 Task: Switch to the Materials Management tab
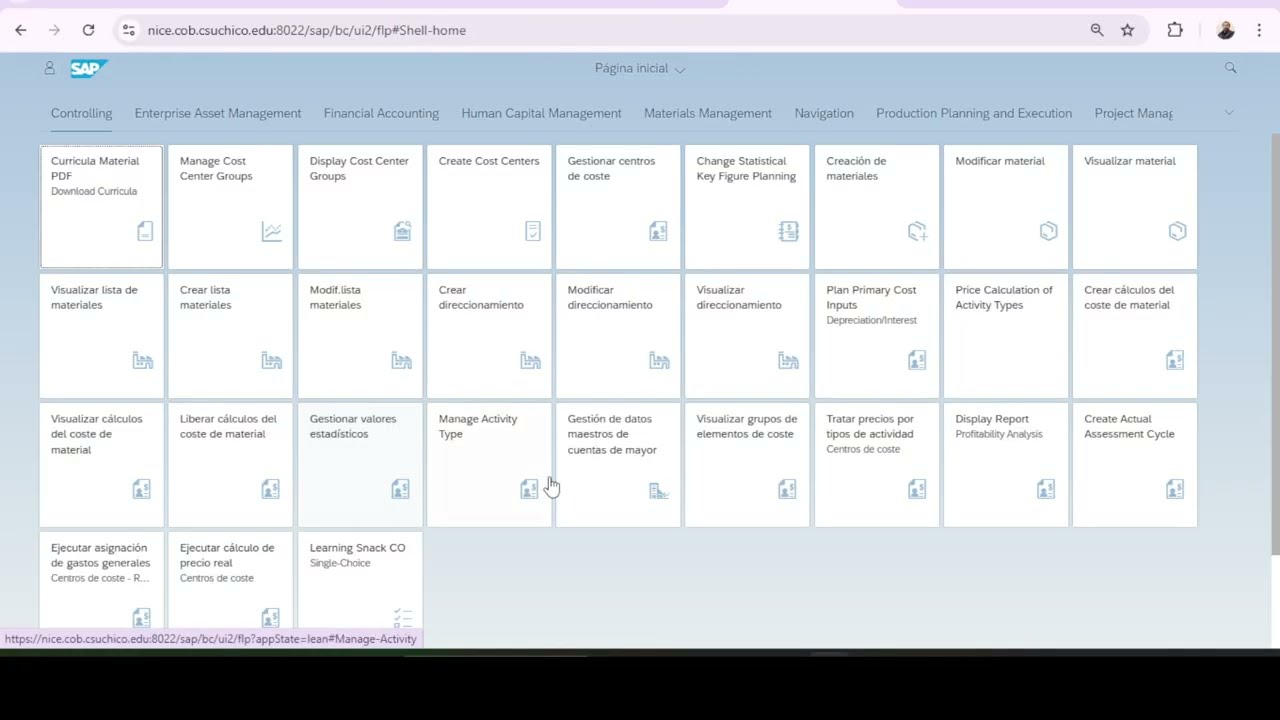[708, 113]
